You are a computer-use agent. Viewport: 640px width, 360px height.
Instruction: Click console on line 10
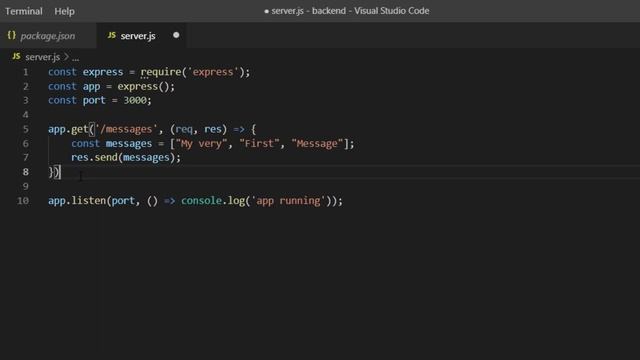(201, 201)
